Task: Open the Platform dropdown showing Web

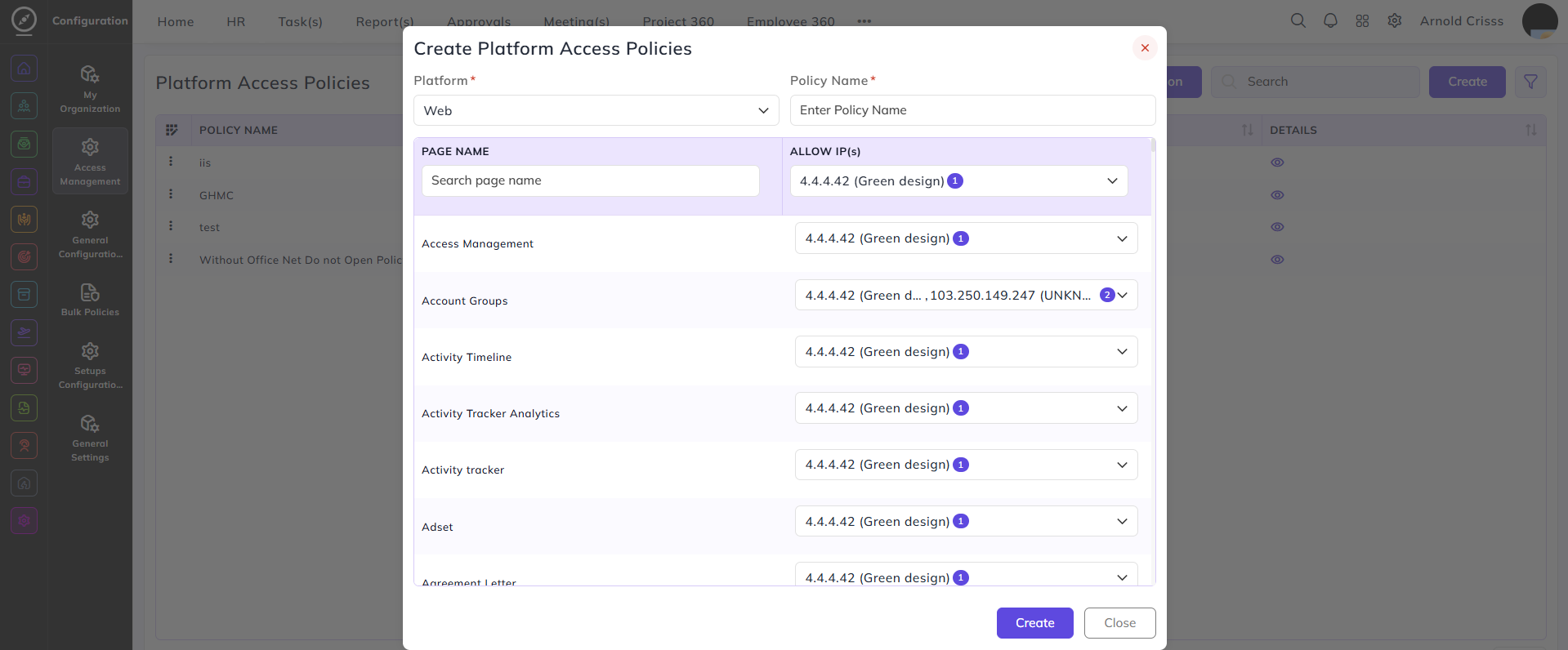Action: tap(596, 110)
